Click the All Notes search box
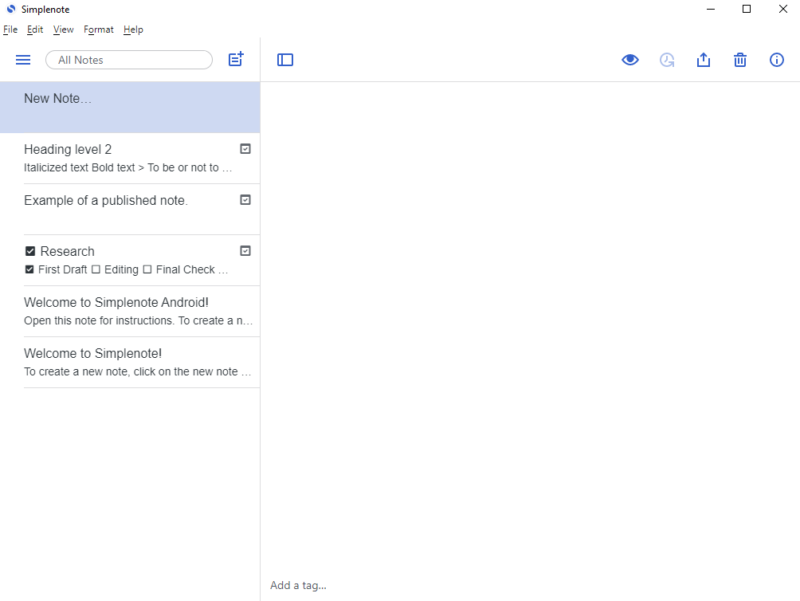800x601 pixels. 128,59
